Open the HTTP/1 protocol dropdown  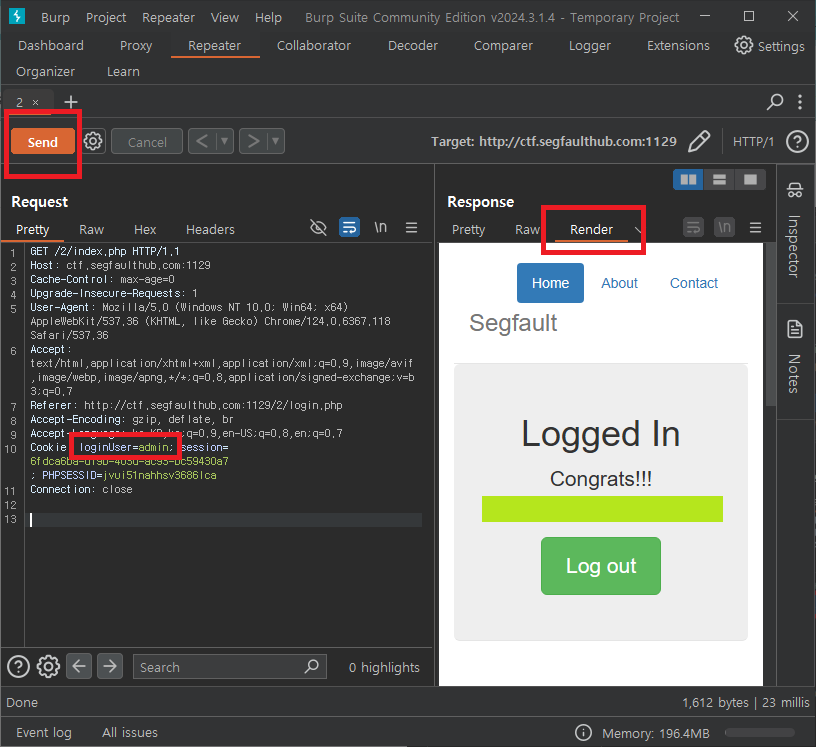[754, 141]
